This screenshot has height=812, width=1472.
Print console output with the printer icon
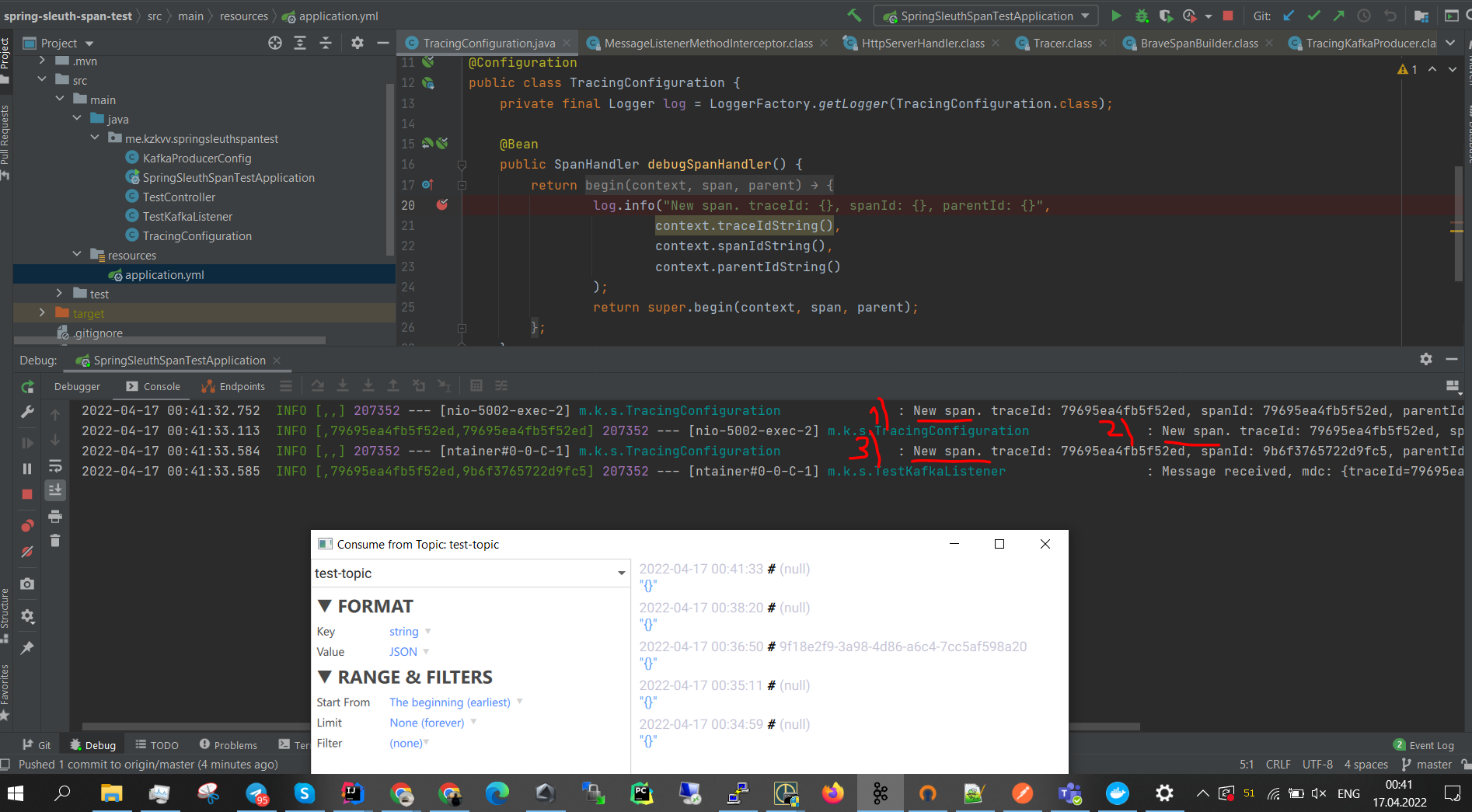(55, 517)
